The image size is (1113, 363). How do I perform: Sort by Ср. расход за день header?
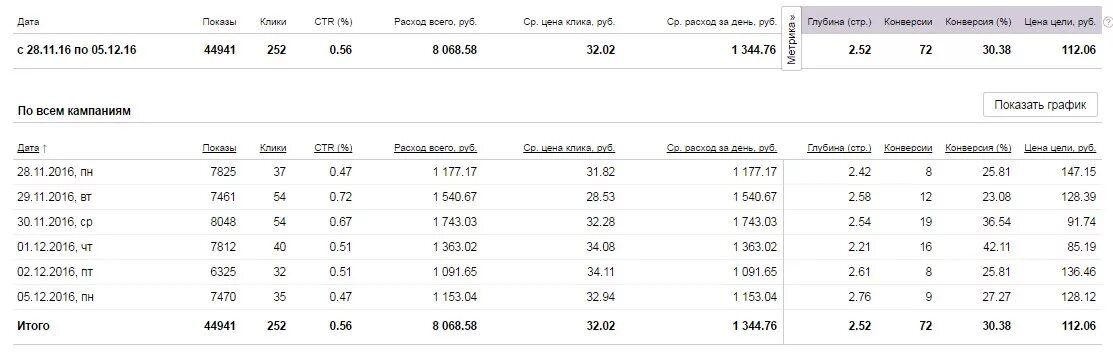pos(722,148)
